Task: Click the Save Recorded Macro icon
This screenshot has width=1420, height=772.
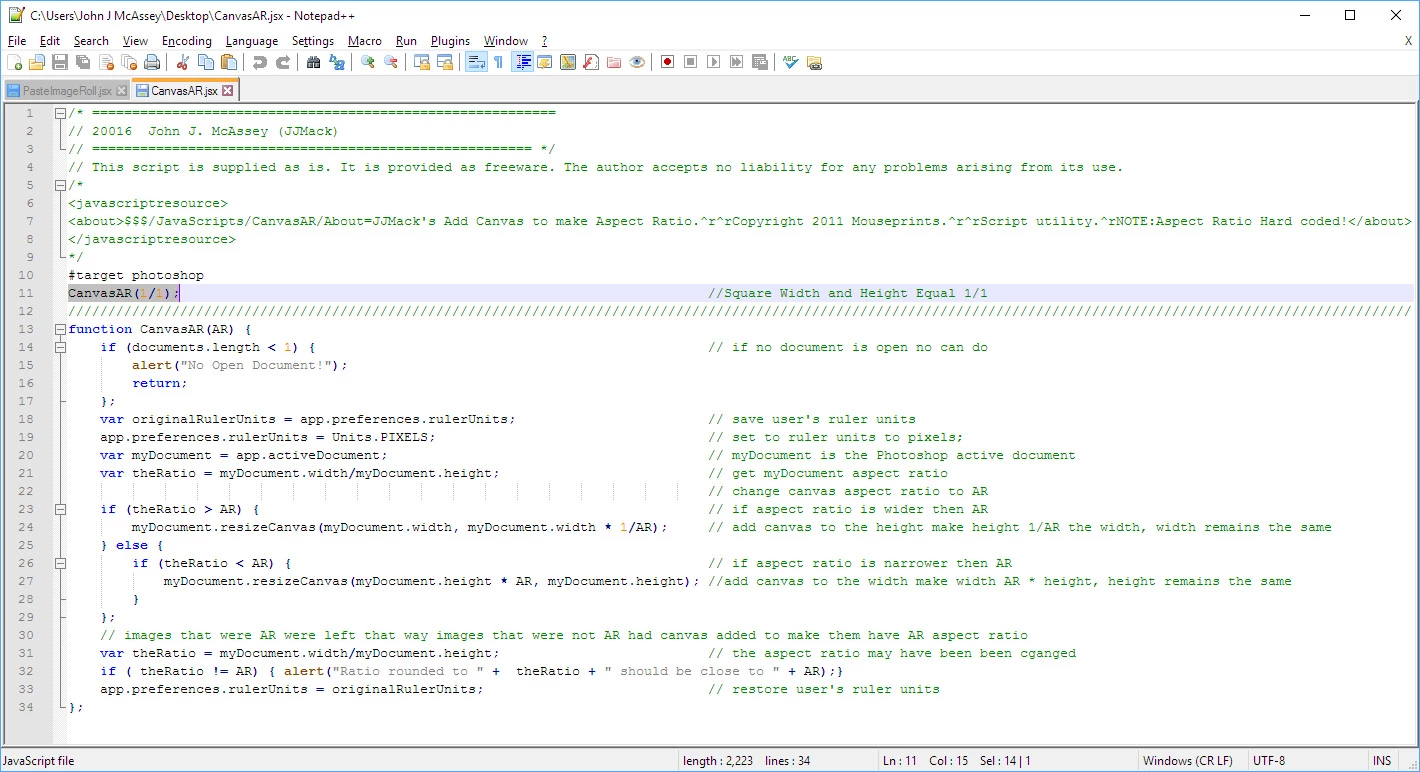Action: [760, 62]
